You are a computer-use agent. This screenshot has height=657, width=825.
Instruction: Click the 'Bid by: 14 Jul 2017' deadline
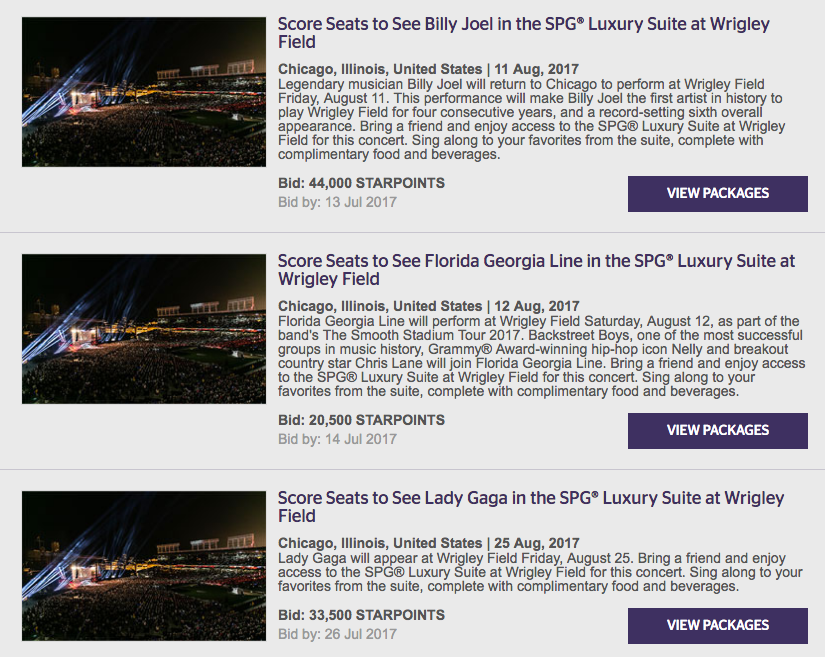(337, 439)
